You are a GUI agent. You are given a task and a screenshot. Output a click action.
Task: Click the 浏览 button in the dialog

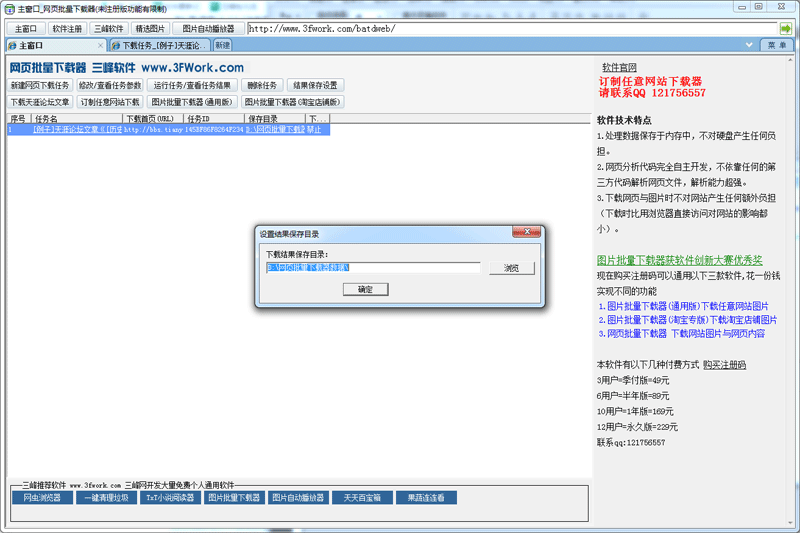click(x=512, y=268)
